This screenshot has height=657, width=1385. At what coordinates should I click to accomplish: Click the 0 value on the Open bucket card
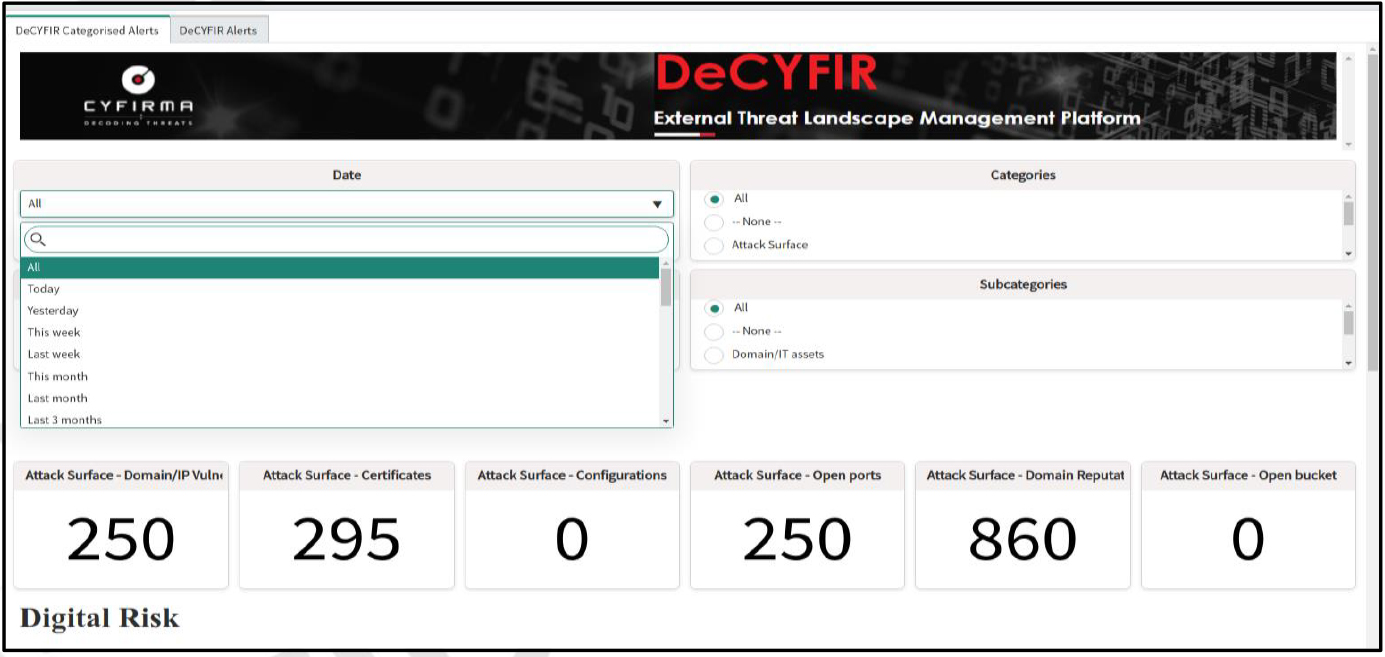[1248, 540]
